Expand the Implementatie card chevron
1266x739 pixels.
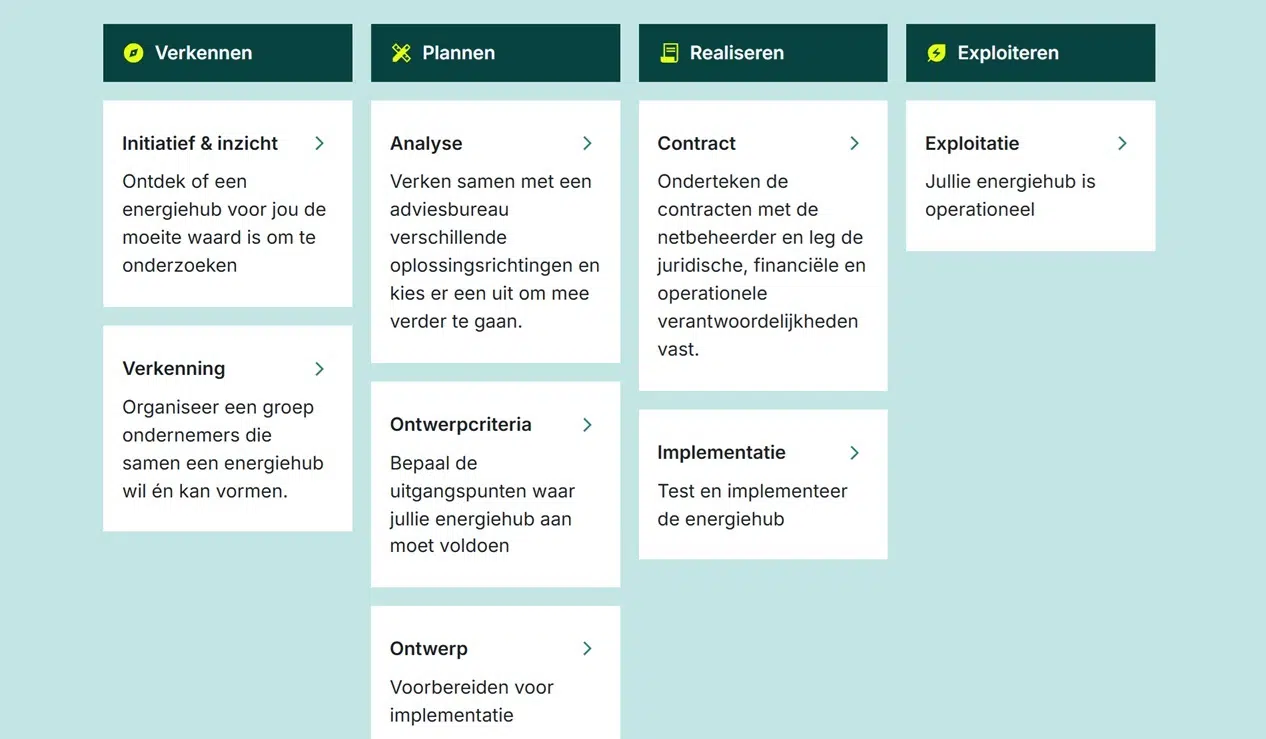[x=854, y=453]
